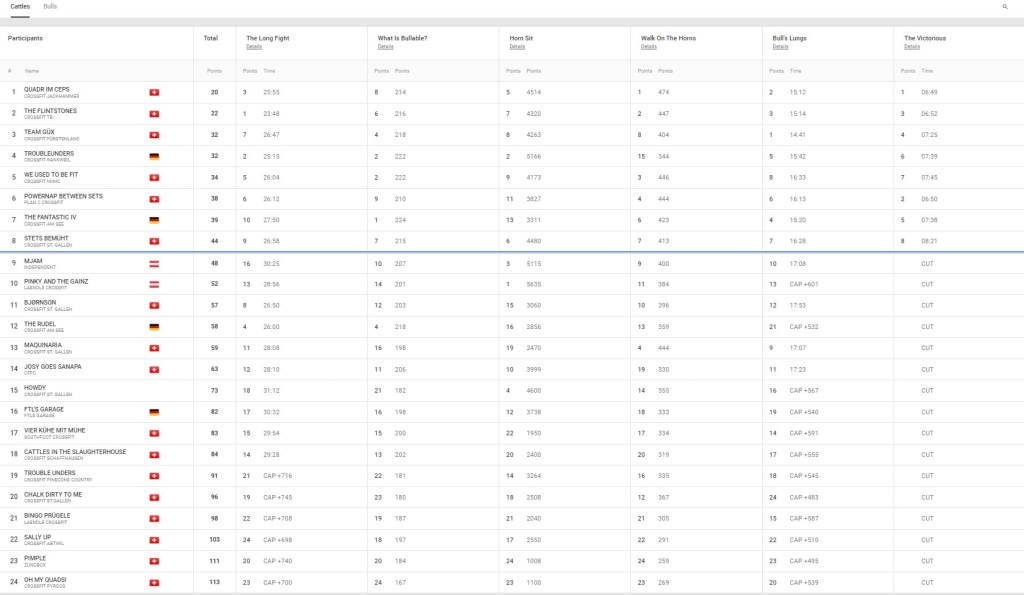Open Details under What Is Bullable?

pyautogui.click(x=385, y=47)
